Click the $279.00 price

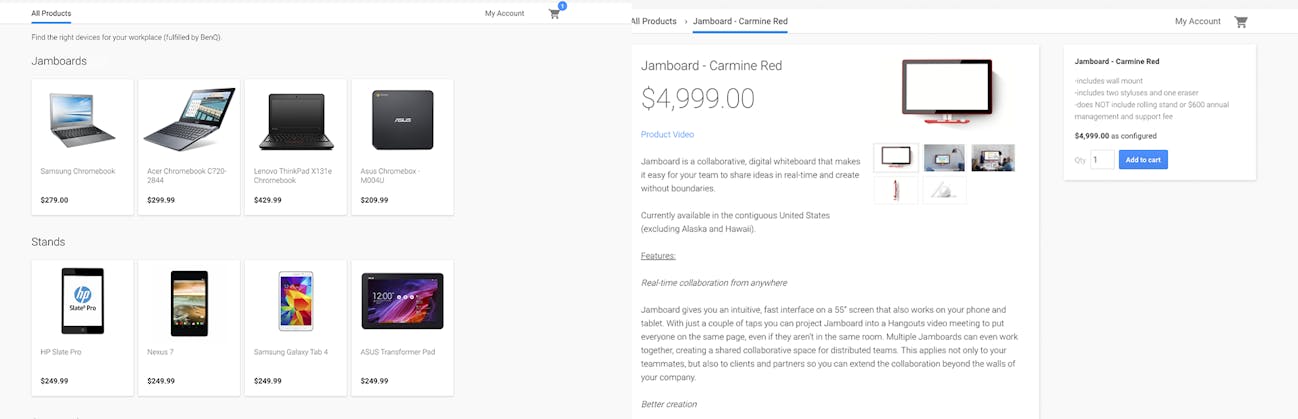(x=54, y=200)
